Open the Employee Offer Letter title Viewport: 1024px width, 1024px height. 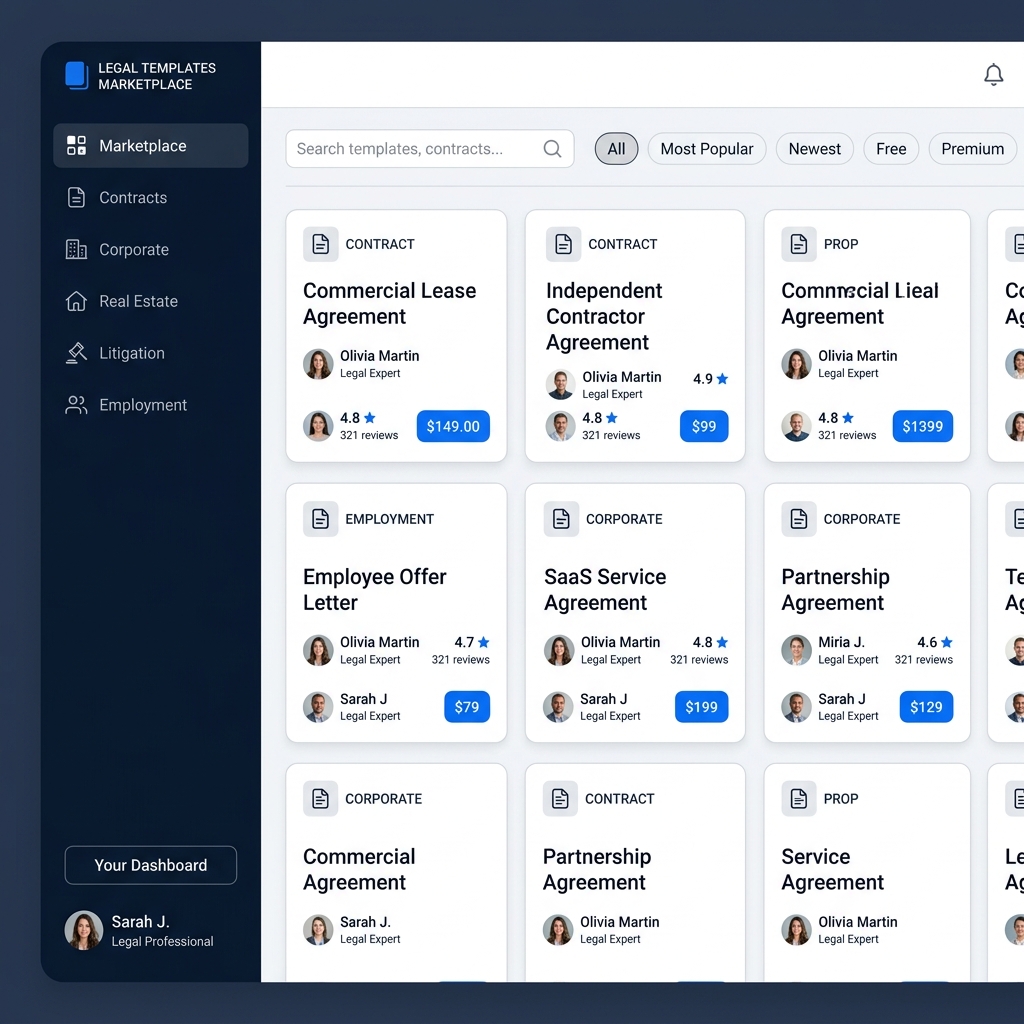(x=374, y=590)
